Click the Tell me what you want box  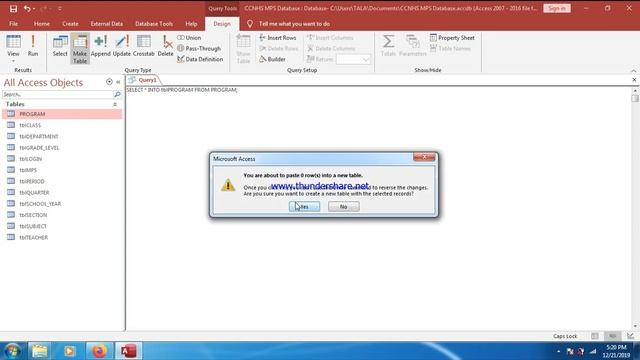(x=294, y=24)
